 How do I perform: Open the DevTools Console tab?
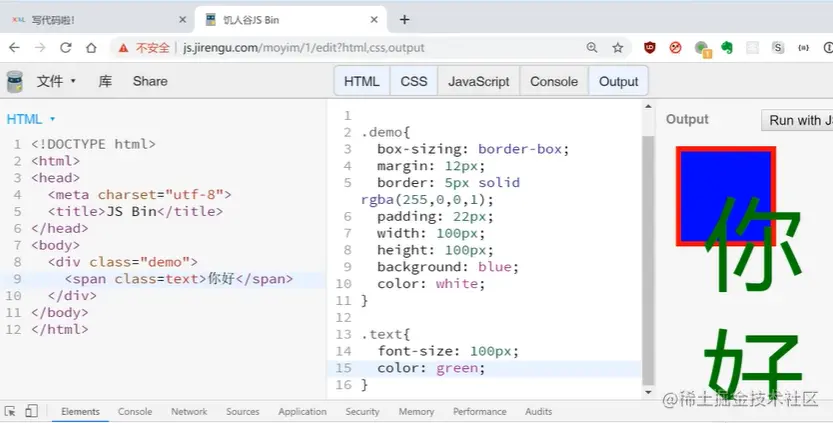coord(135,411)
